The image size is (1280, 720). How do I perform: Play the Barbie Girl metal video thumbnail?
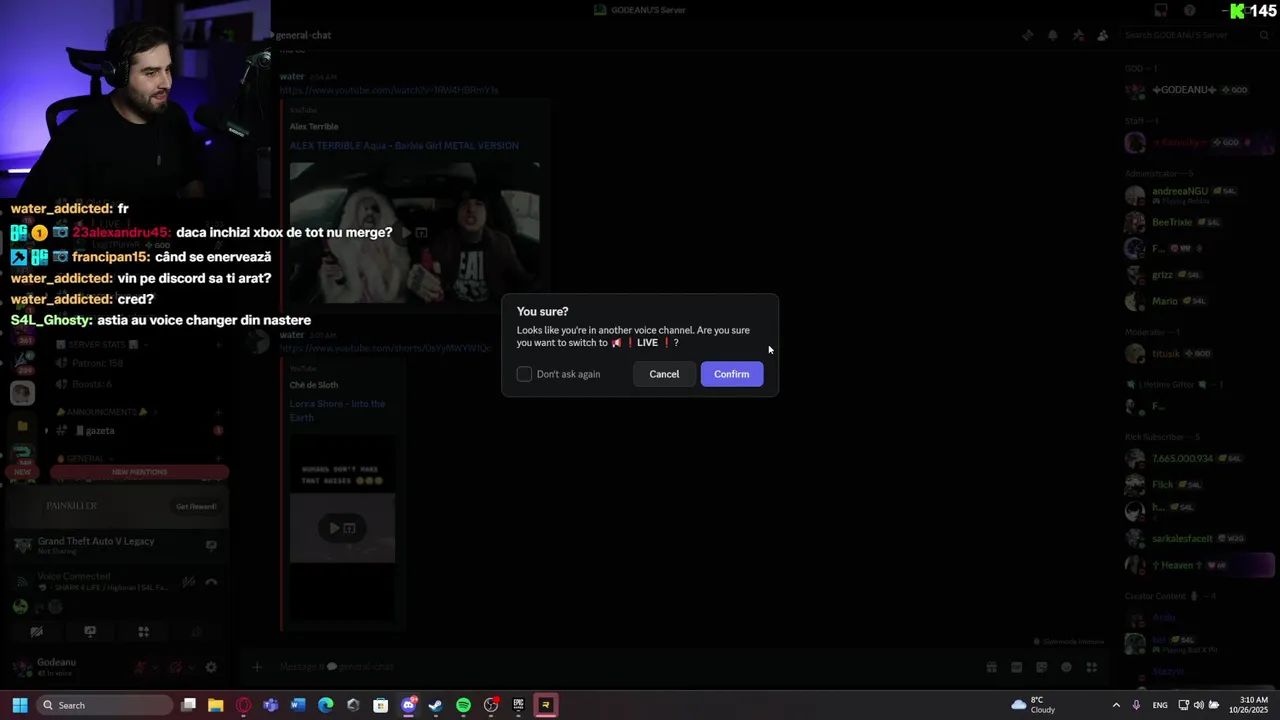[x=414, y=231]
